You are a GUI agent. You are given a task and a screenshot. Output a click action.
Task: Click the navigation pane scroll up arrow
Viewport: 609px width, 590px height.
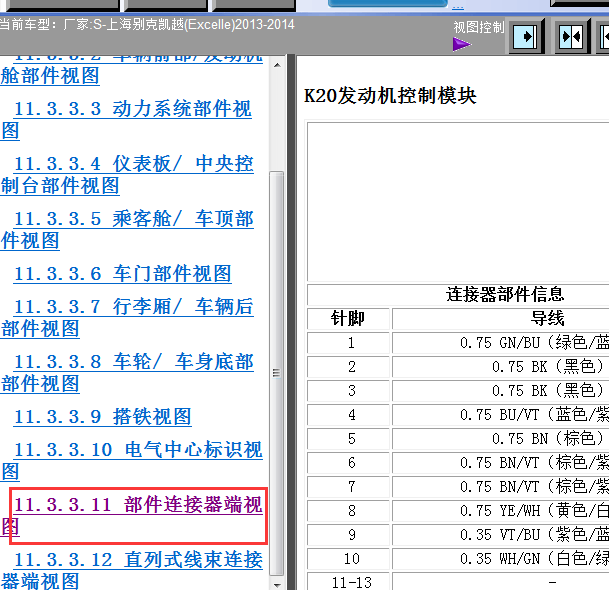tap(277, 65)
